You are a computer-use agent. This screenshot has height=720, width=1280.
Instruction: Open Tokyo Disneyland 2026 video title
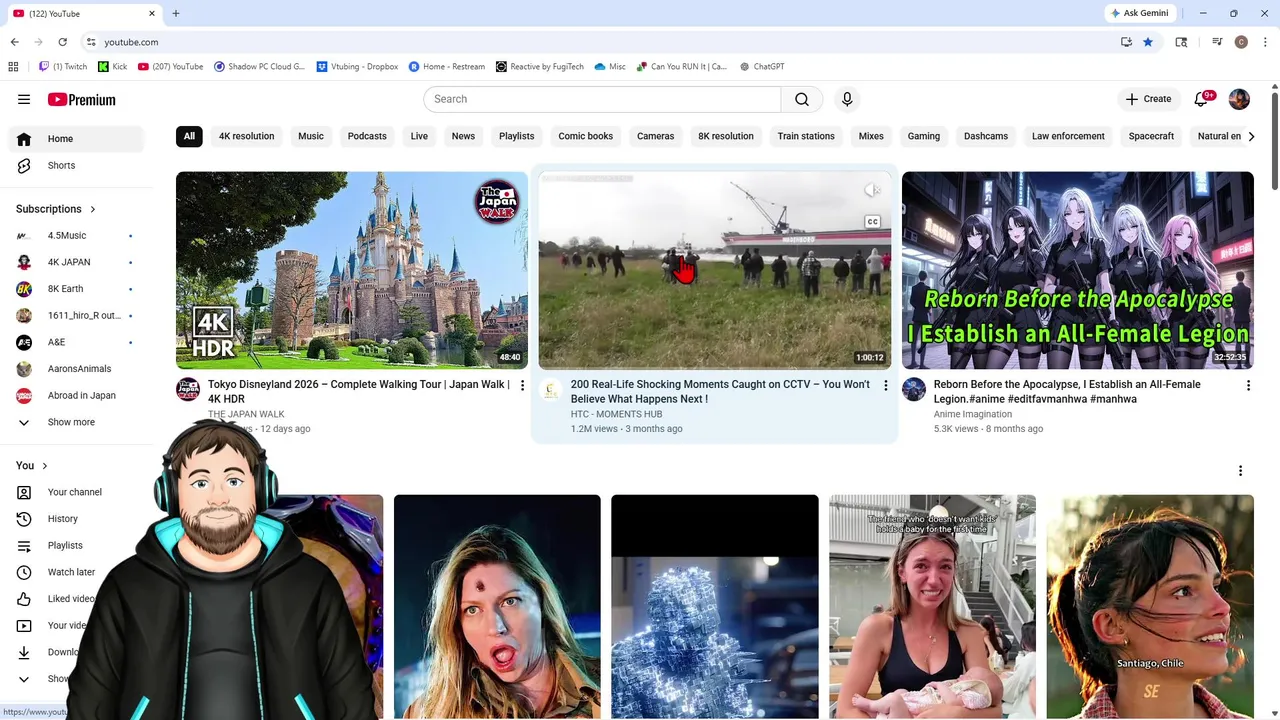(x=358, y=391)
